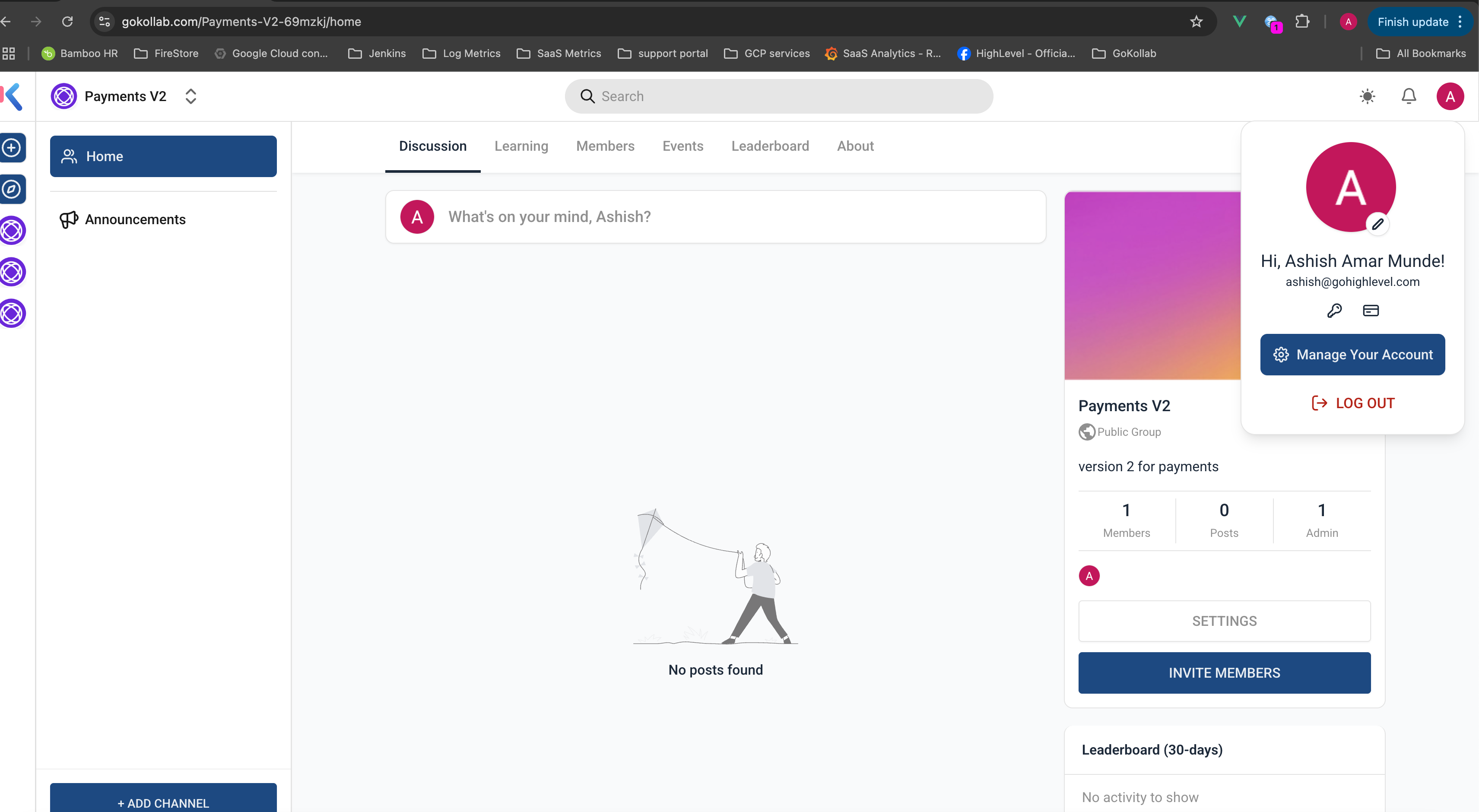The image size is (1479, 812).
Task: Click the gradient group cover image
Action: click(x=1151, y=285)
